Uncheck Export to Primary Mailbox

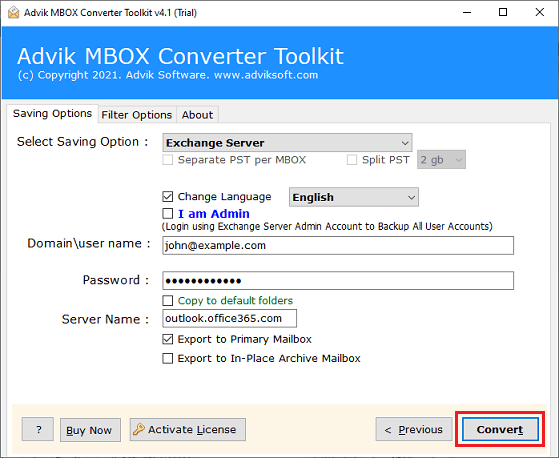(x=168, y=339)
